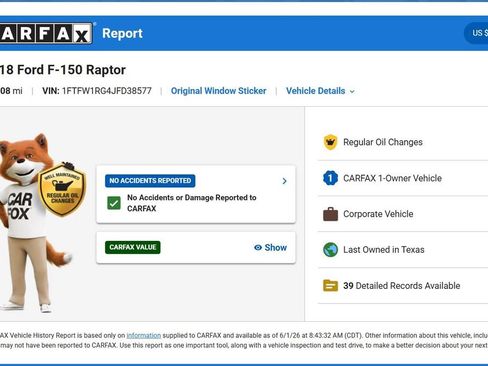488x366 pixels.
Task: Click the CARFAX logo in header
Action: pyautogui.click(x=46, y=33)
